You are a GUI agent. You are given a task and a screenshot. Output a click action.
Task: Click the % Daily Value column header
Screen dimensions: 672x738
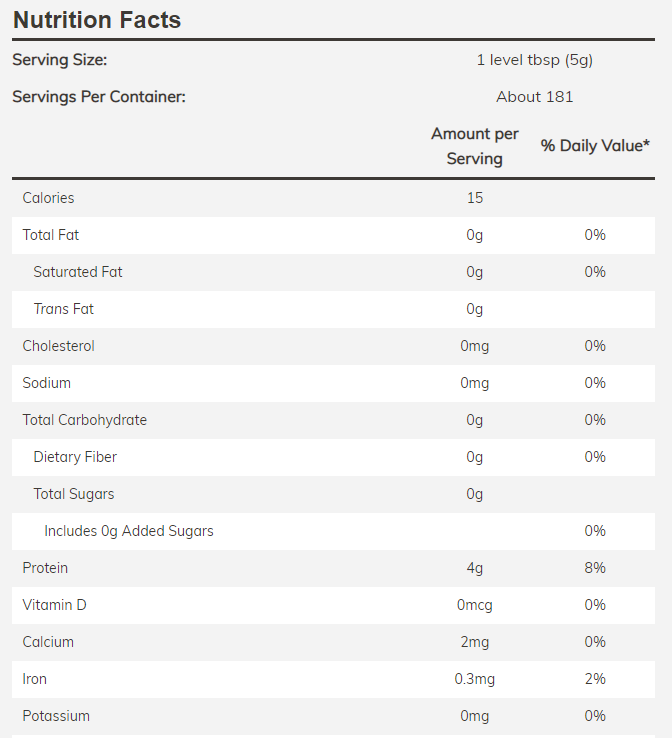click(x=595, y=146)
